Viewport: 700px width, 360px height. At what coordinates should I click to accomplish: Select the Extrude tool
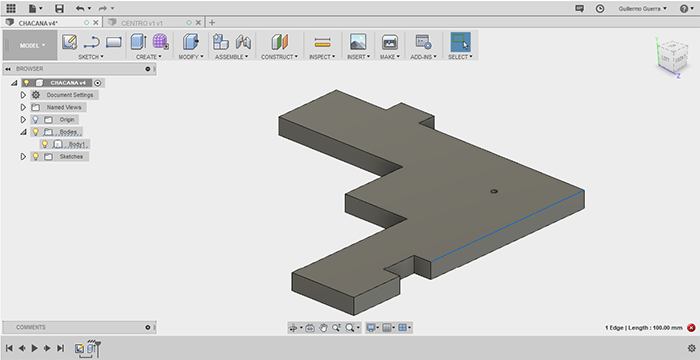(x=138, y=42)
